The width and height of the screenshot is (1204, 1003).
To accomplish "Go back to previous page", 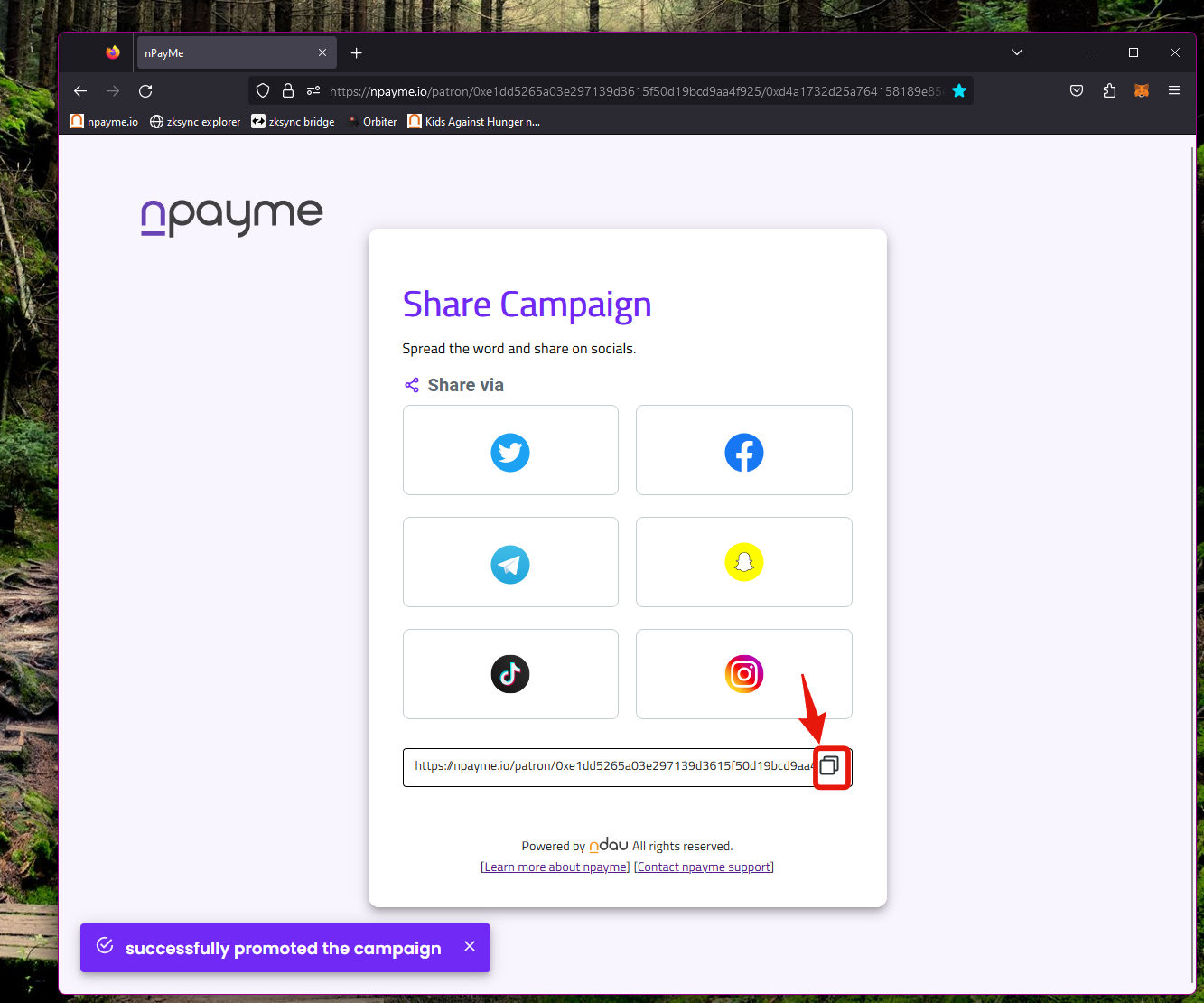I will point(80,90).
